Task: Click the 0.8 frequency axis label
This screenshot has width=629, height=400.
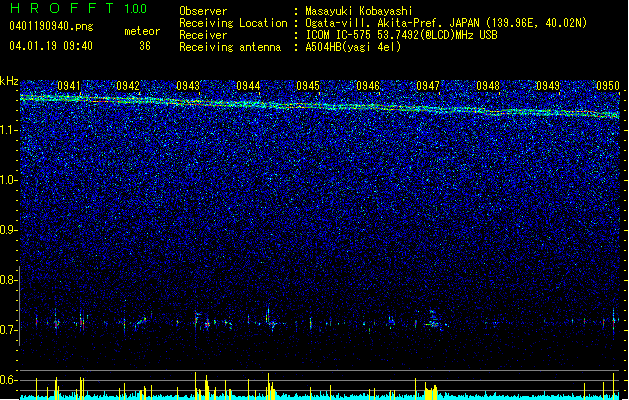Action: 8,280
